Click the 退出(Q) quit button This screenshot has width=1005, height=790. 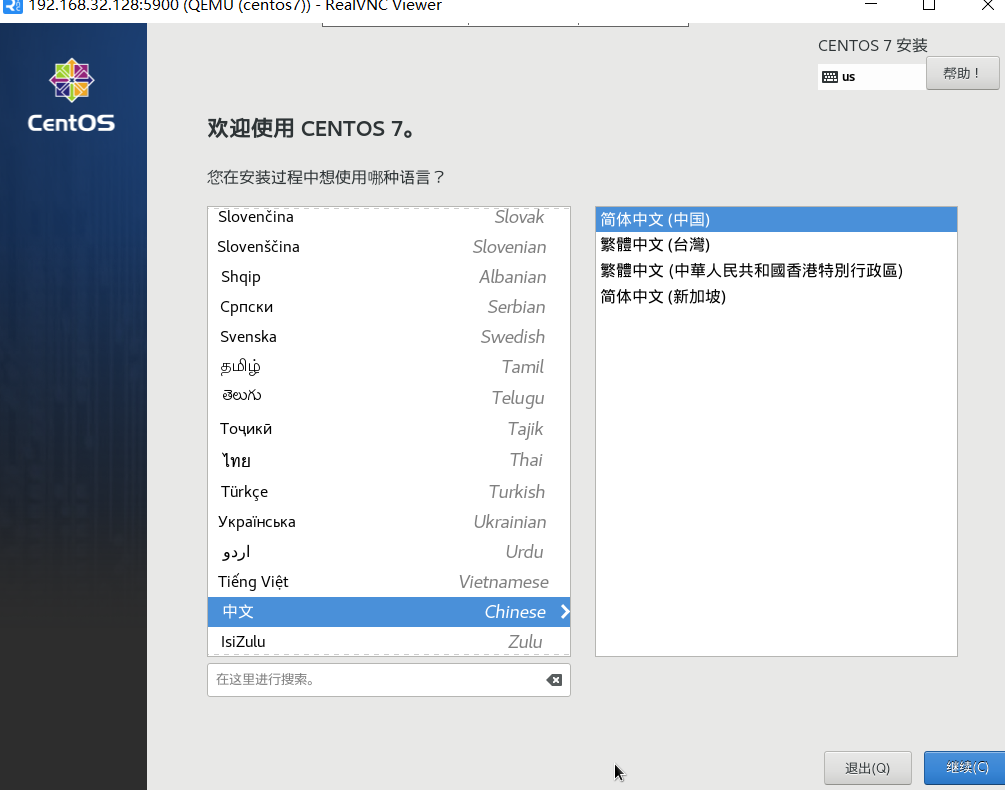coord(867,768)
